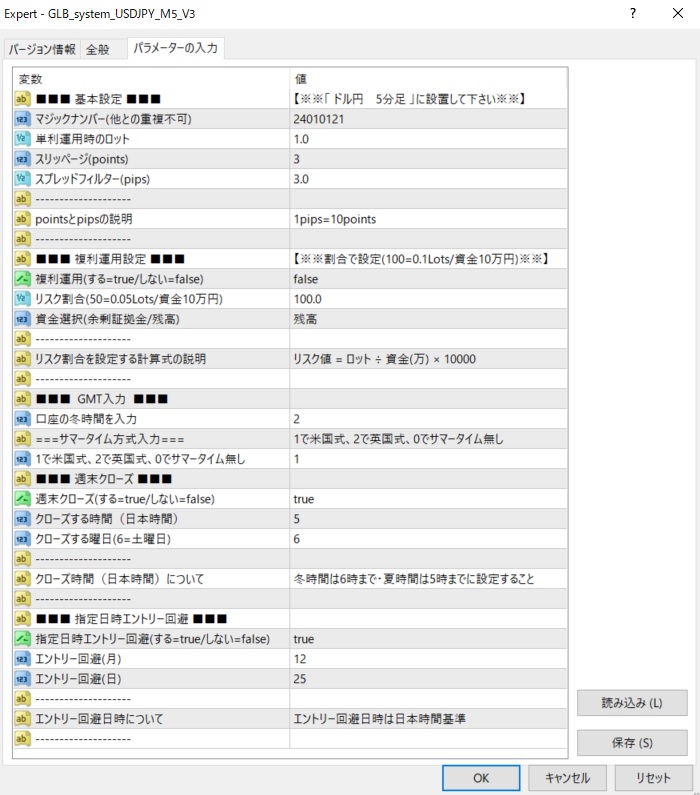The height and width of the screenshot is (795, 700).
Task: Click the integer icon beside エントリー回避(日)
Action: click(22, 679)
